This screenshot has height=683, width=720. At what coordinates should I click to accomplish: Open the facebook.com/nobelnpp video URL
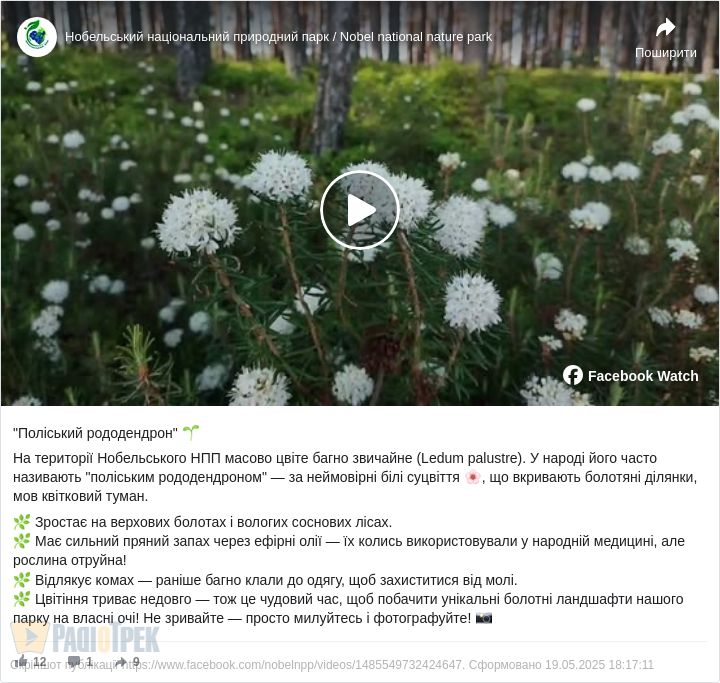click(x=292, y=665)
